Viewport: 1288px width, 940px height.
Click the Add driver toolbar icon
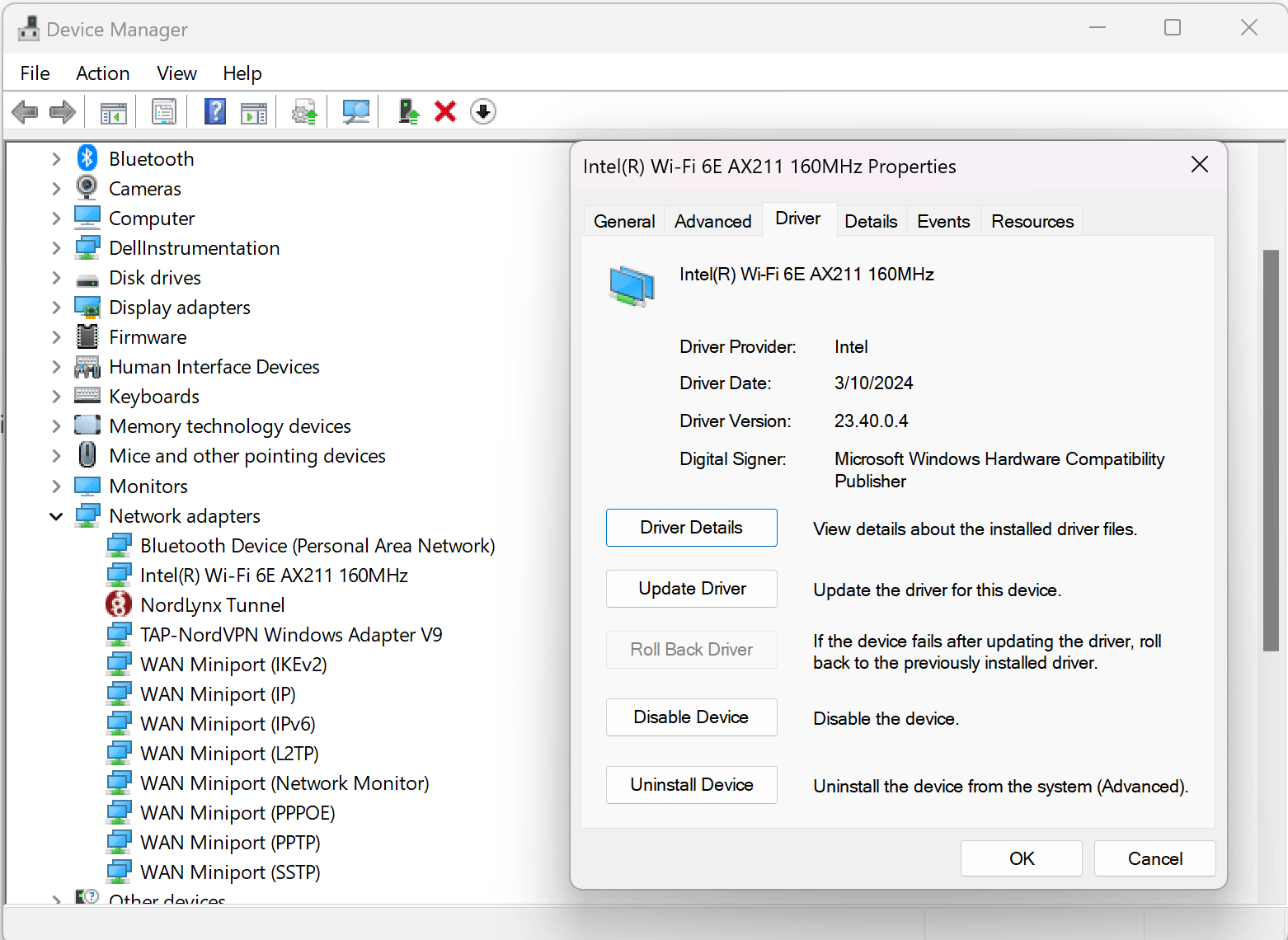coord(408,111)
